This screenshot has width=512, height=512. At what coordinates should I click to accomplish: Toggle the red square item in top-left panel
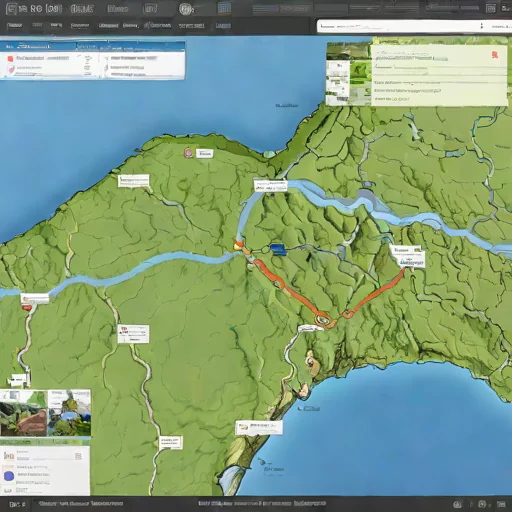click(10, 58)
